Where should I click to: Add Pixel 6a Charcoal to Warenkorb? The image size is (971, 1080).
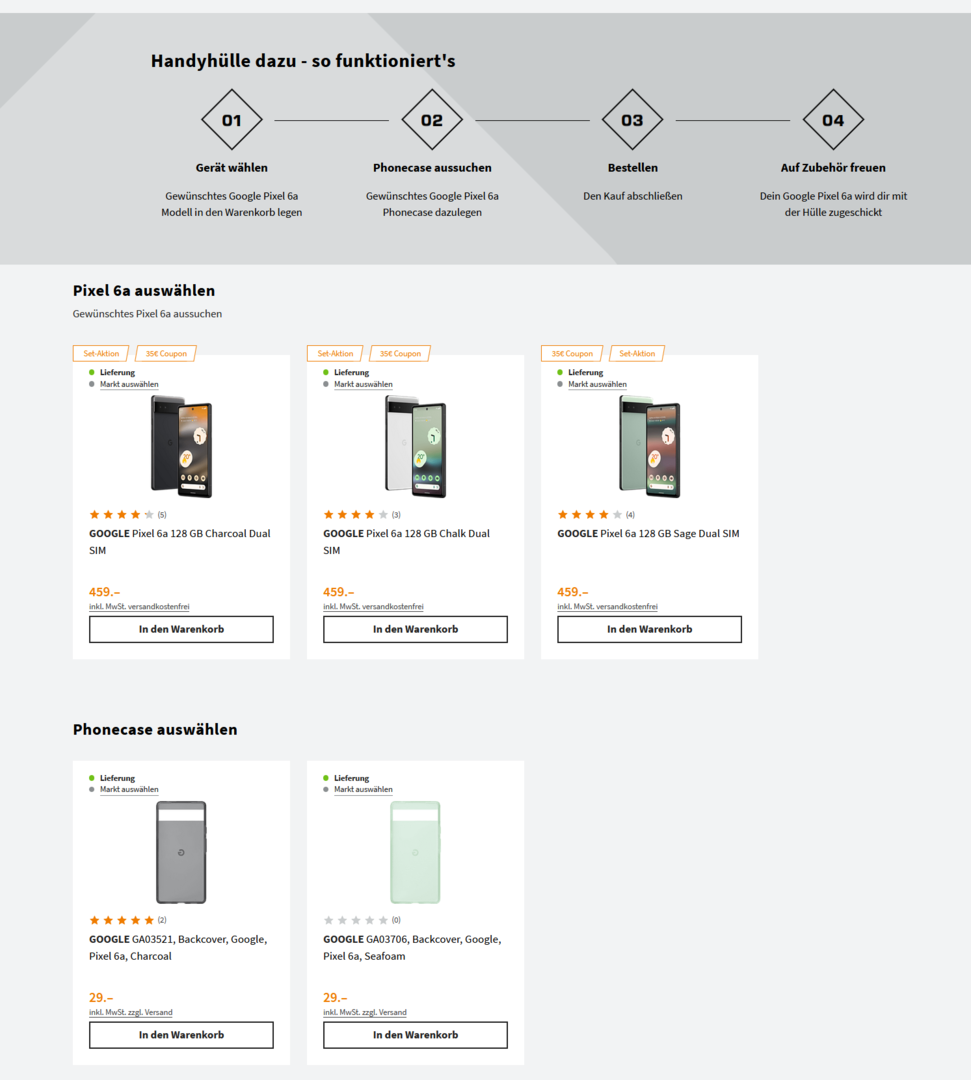pyautogui.click(x=181, y=629)
